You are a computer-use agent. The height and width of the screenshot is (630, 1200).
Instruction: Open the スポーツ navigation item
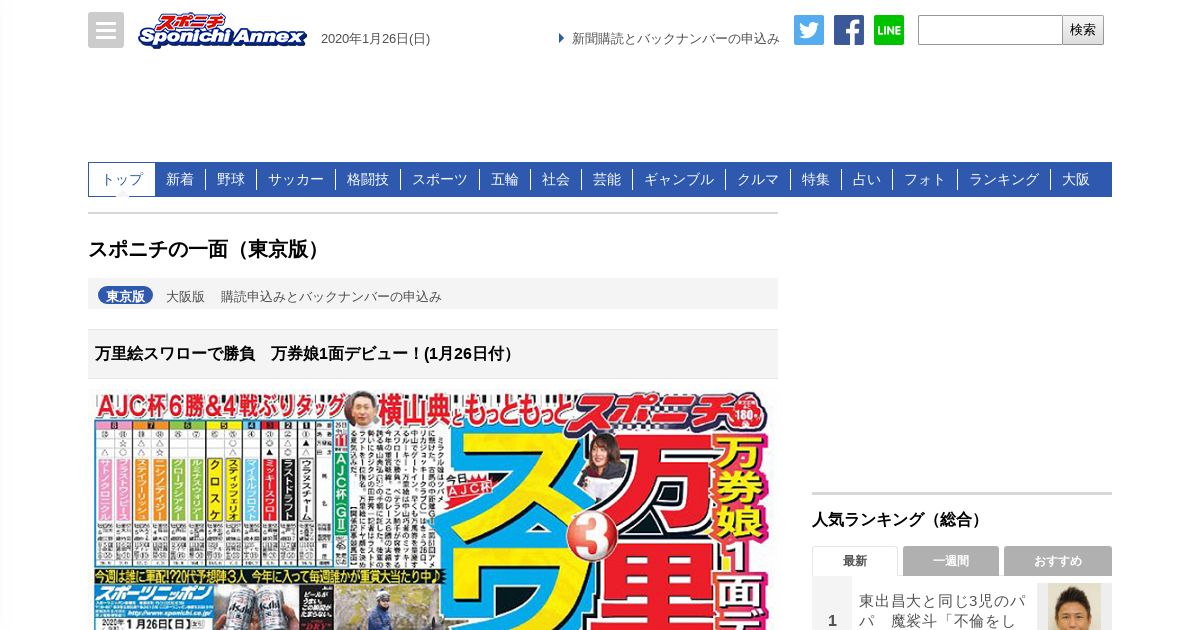coord(440,179)
